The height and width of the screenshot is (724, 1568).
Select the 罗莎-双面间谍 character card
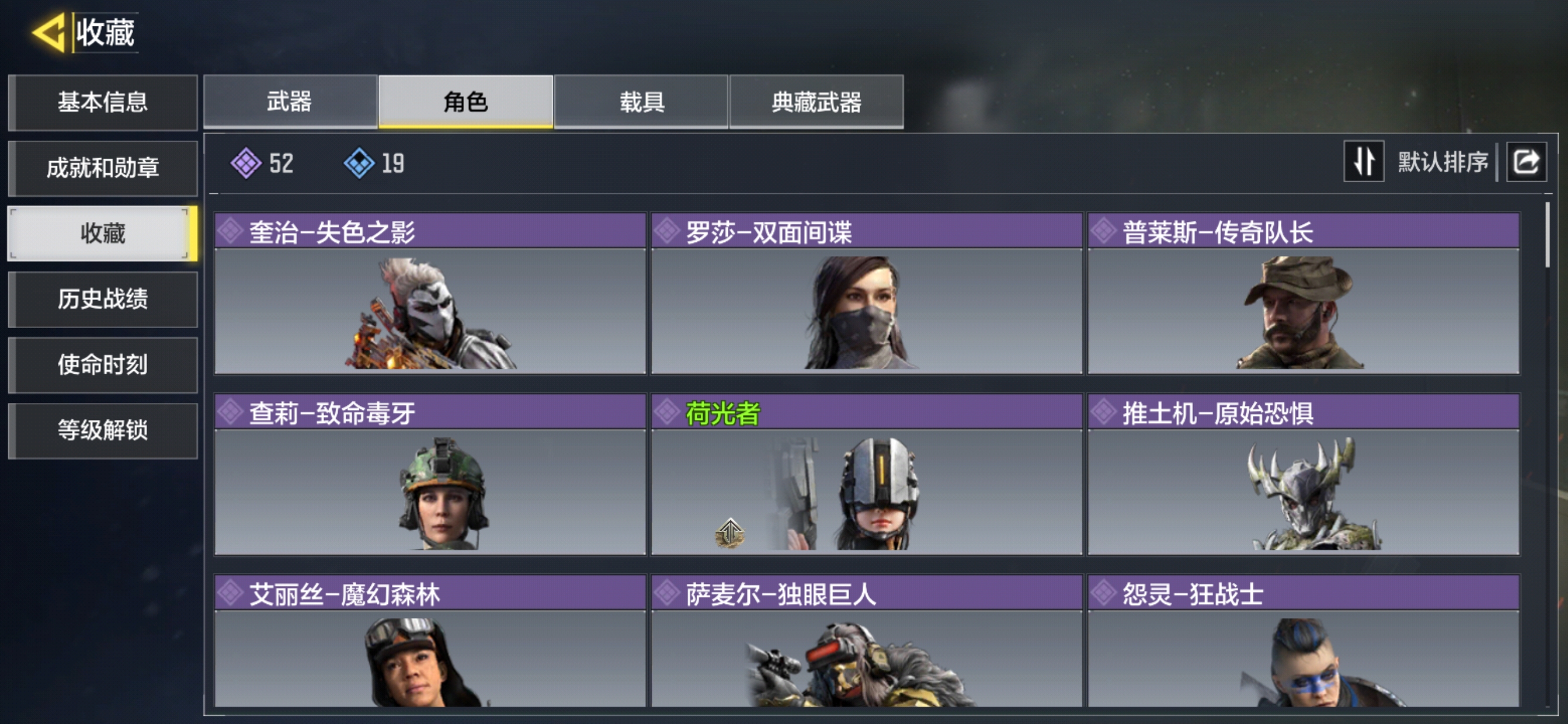pos(867,293)
